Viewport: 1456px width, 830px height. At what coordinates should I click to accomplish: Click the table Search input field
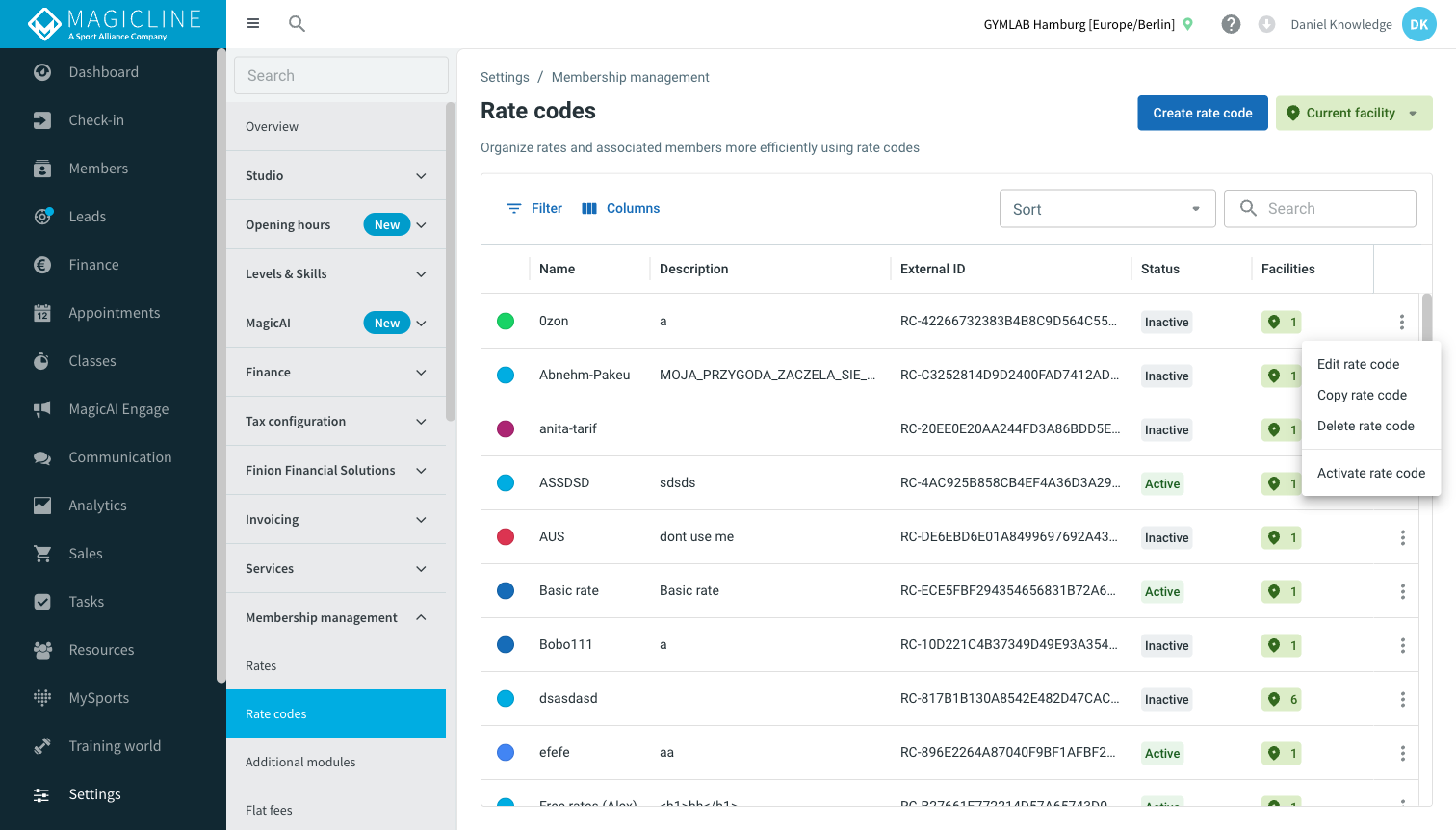click(x=1320, y=208)
